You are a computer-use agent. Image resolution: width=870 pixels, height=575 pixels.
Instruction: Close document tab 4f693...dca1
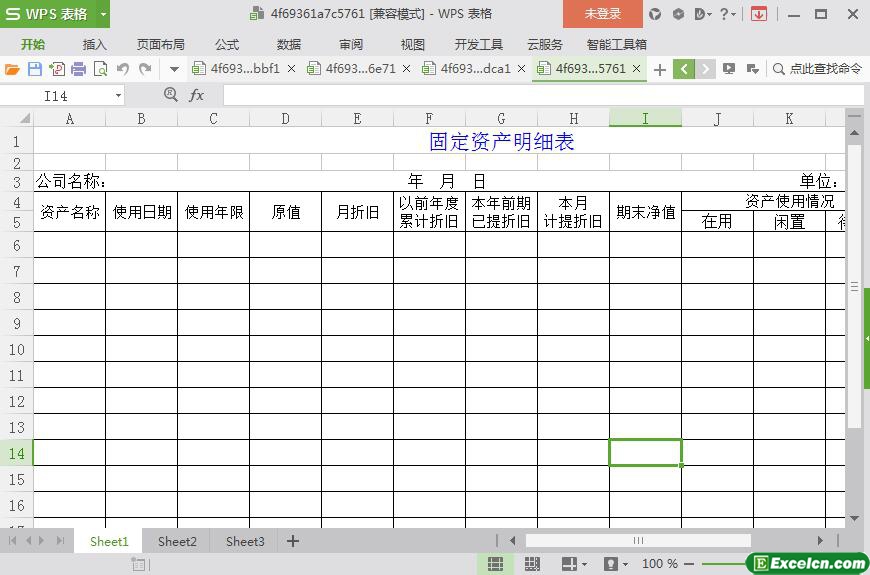point(522,69)
